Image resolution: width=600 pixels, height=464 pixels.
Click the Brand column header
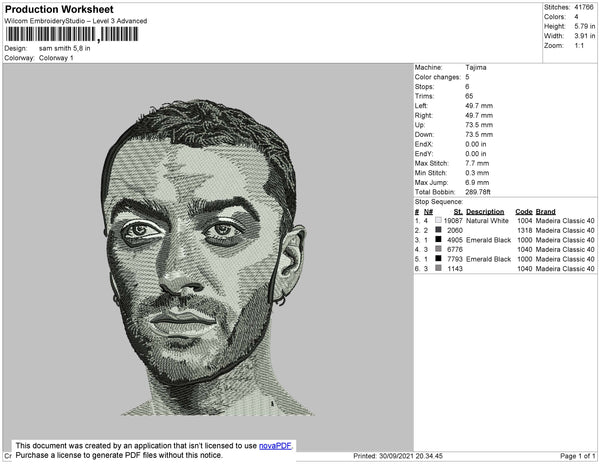pyautogui.click(x=546, y=212)
